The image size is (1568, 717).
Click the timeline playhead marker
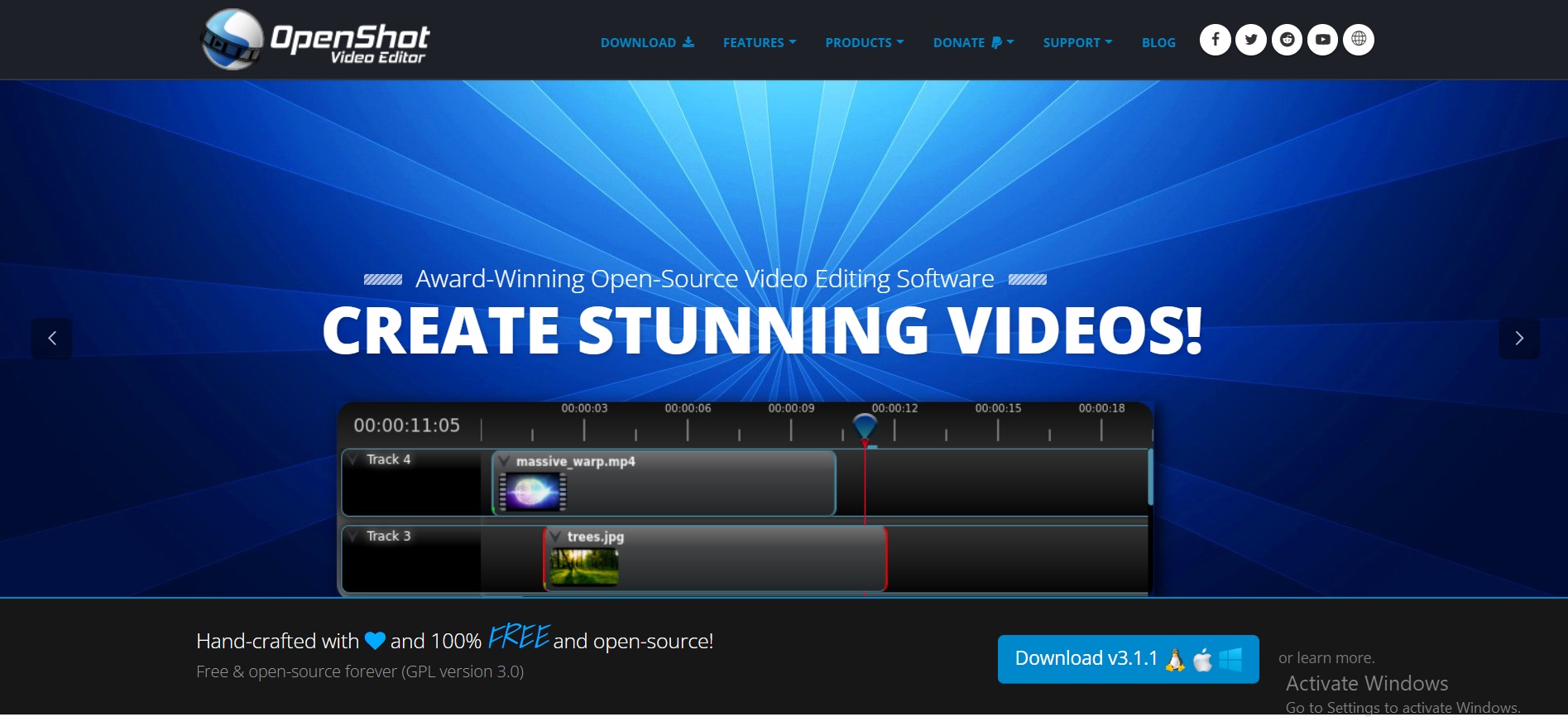(865, 426)
